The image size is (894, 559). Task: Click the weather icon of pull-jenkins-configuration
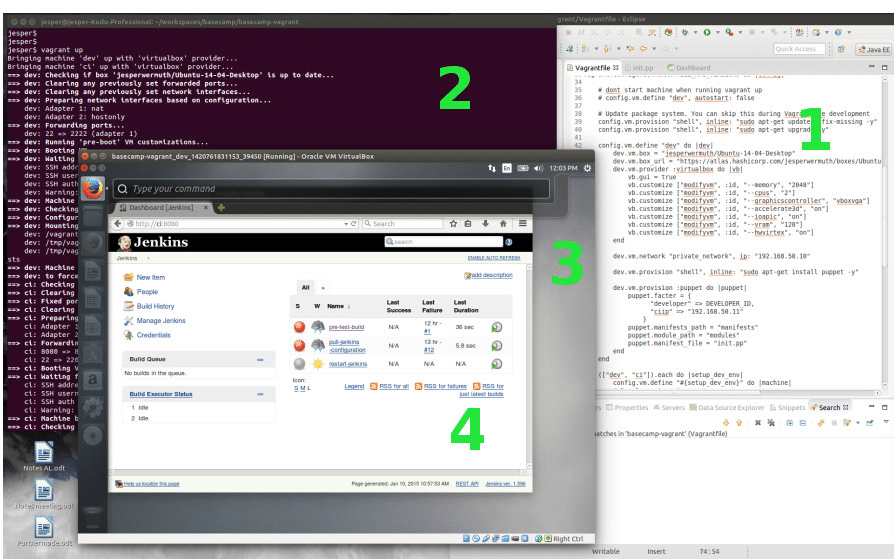pos(318,346)
